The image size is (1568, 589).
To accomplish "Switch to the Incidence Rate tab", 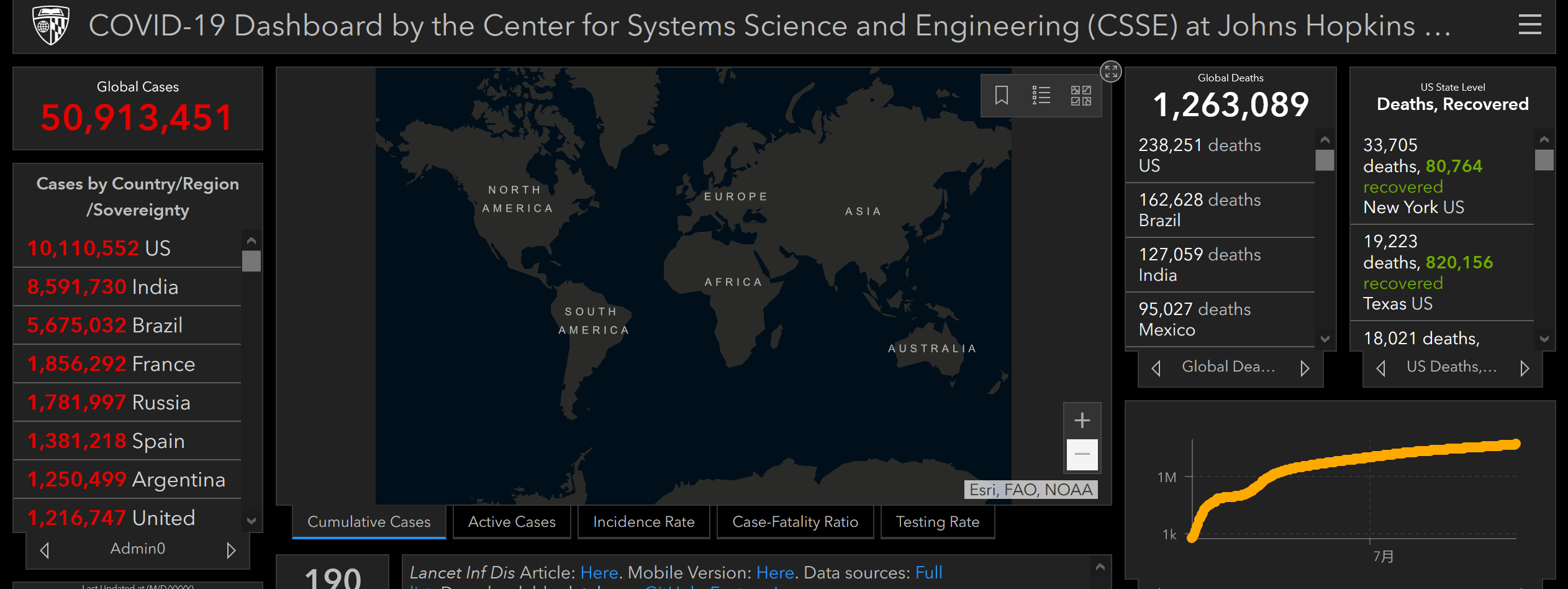I will pyautogui.click(x=643, y=522).
